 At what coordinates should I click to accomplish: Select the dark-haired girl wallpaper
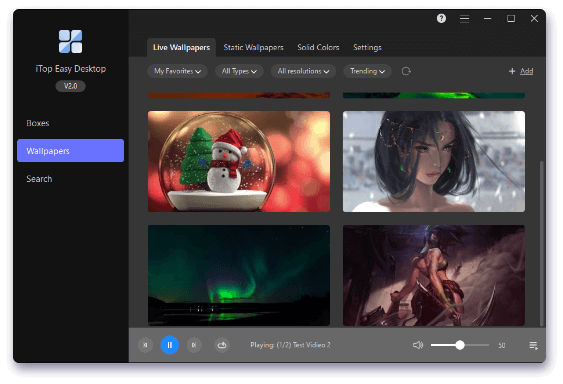click(x=434, y=161)
